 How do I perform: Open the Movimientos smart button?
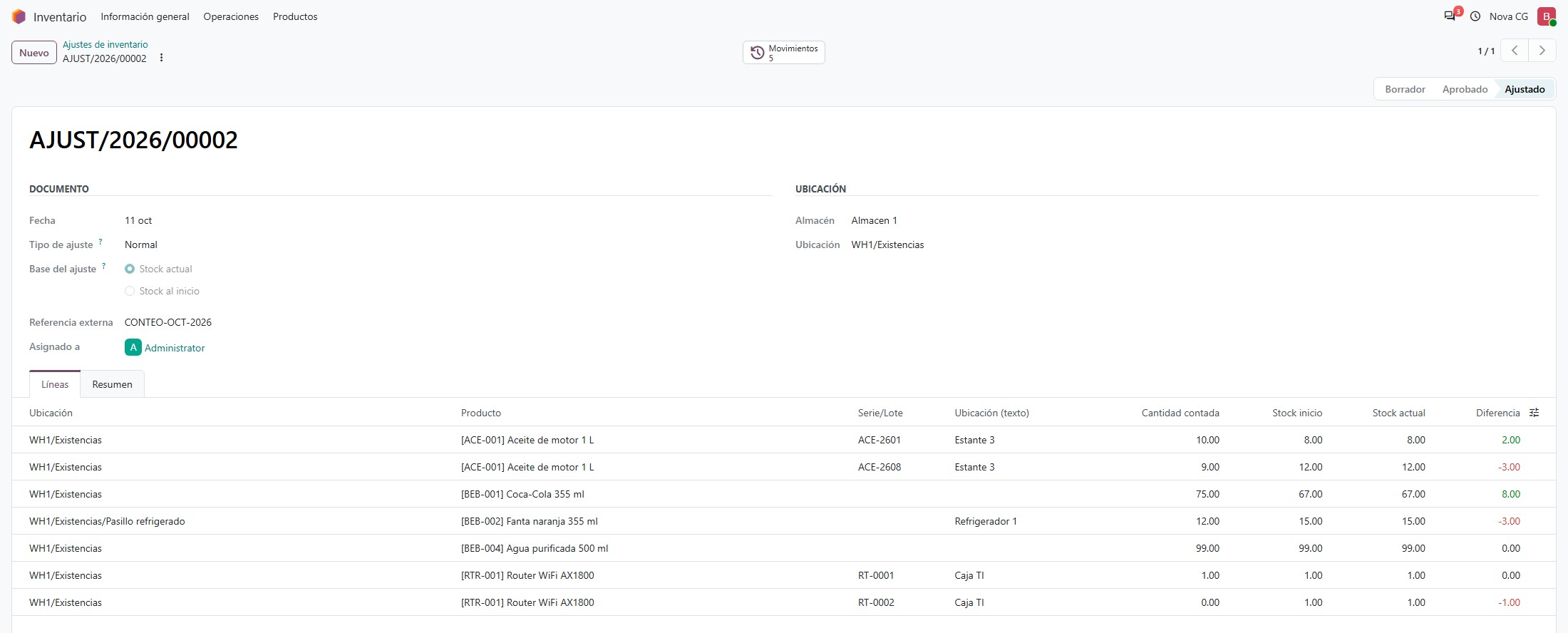(x=784, y=52)
